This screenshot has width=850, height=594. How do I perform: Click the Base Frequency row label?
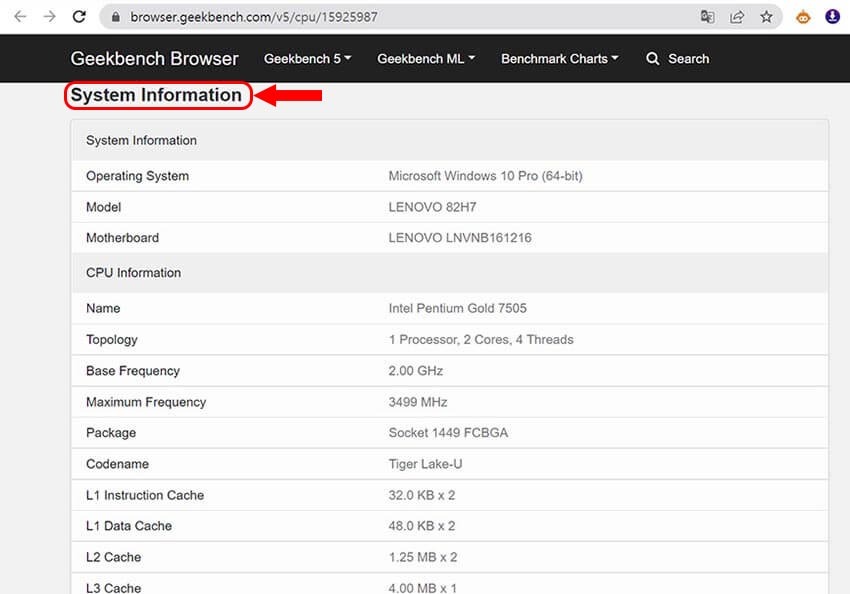[x=133, y=371]
